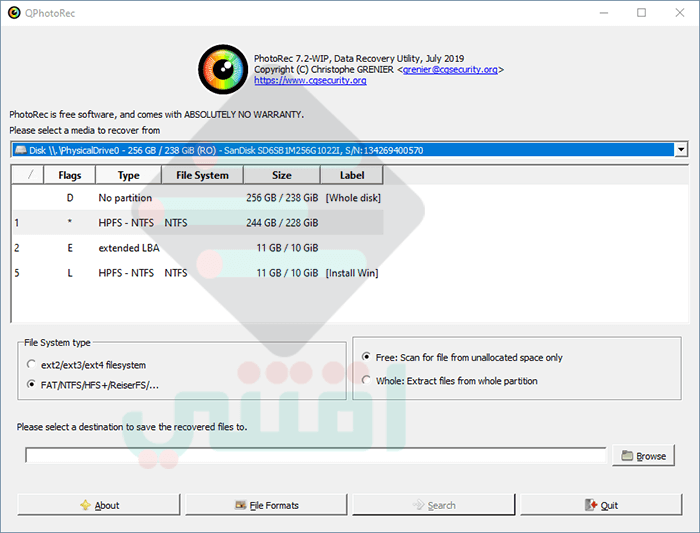This screenshot has height=533, width=700.
Task: Click the folder icon on Browse button
Action: 627,455
